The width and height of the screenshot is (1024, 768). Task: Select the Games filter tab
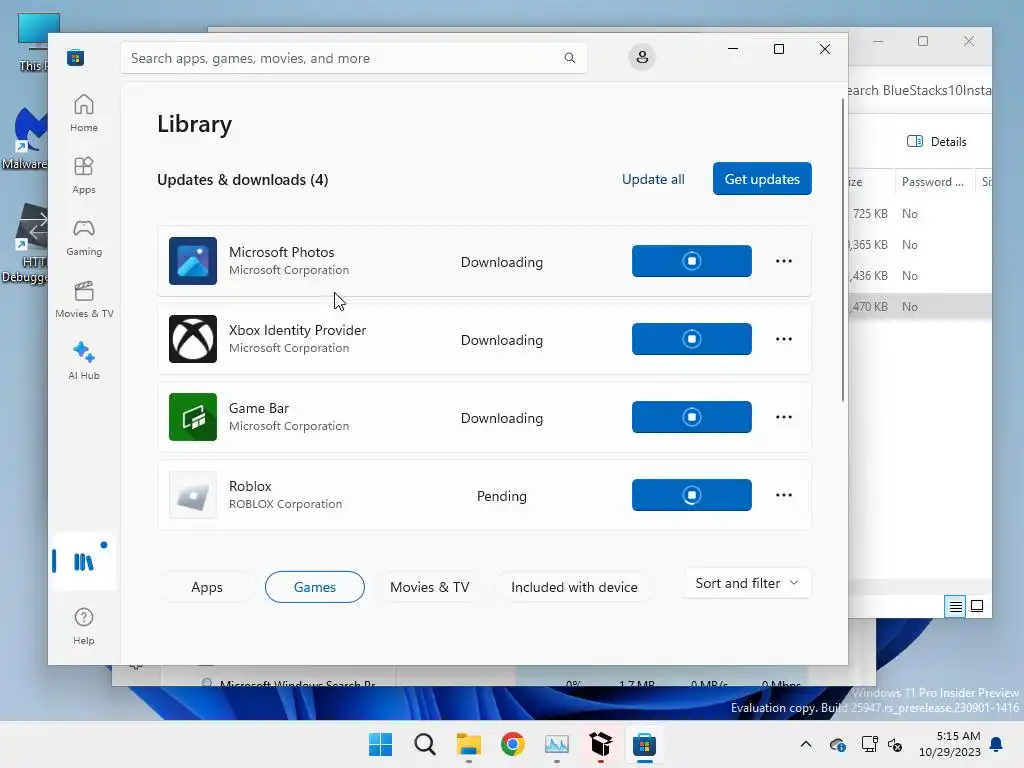click(315, 587)
